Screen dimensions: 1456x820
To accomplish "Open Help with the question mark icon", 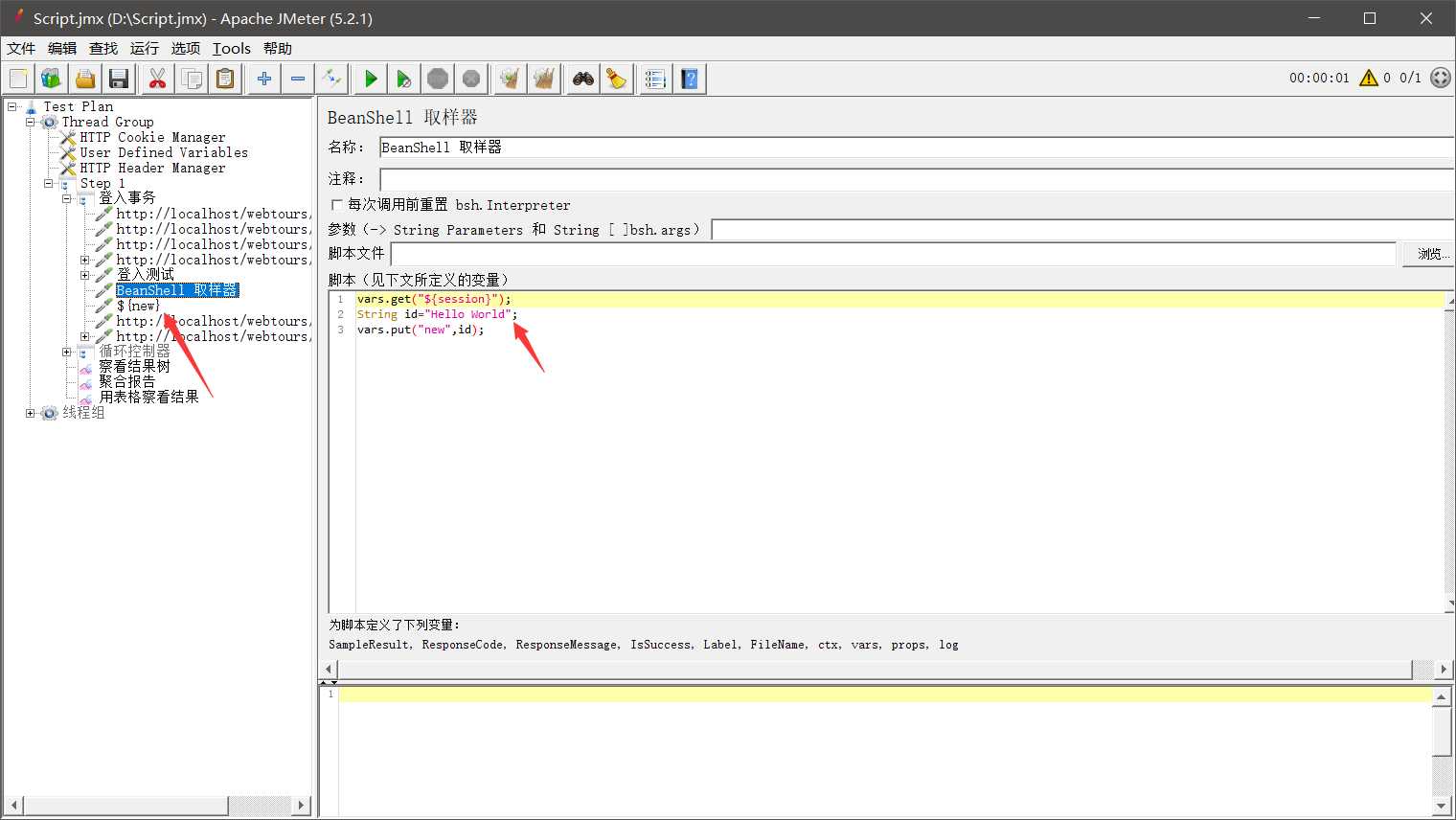I will 690,79.
